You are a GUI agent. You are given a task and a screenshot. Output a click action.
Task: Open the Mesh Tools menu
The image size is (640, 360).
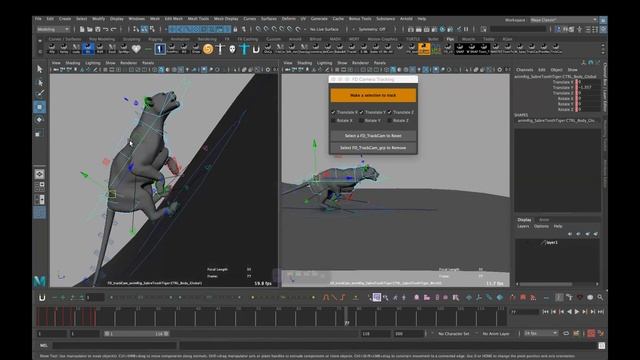pos(198,19)
